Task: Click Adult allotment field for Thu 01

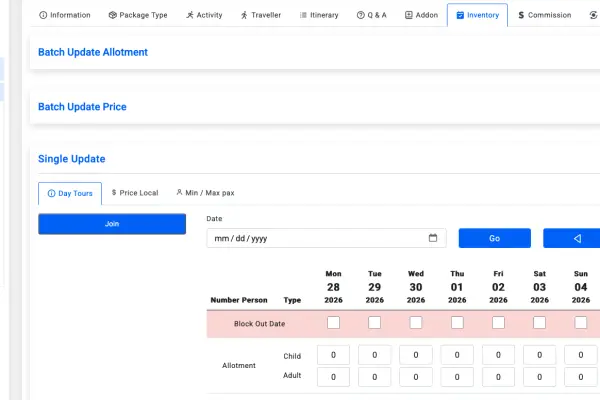Action: [457, 377]
